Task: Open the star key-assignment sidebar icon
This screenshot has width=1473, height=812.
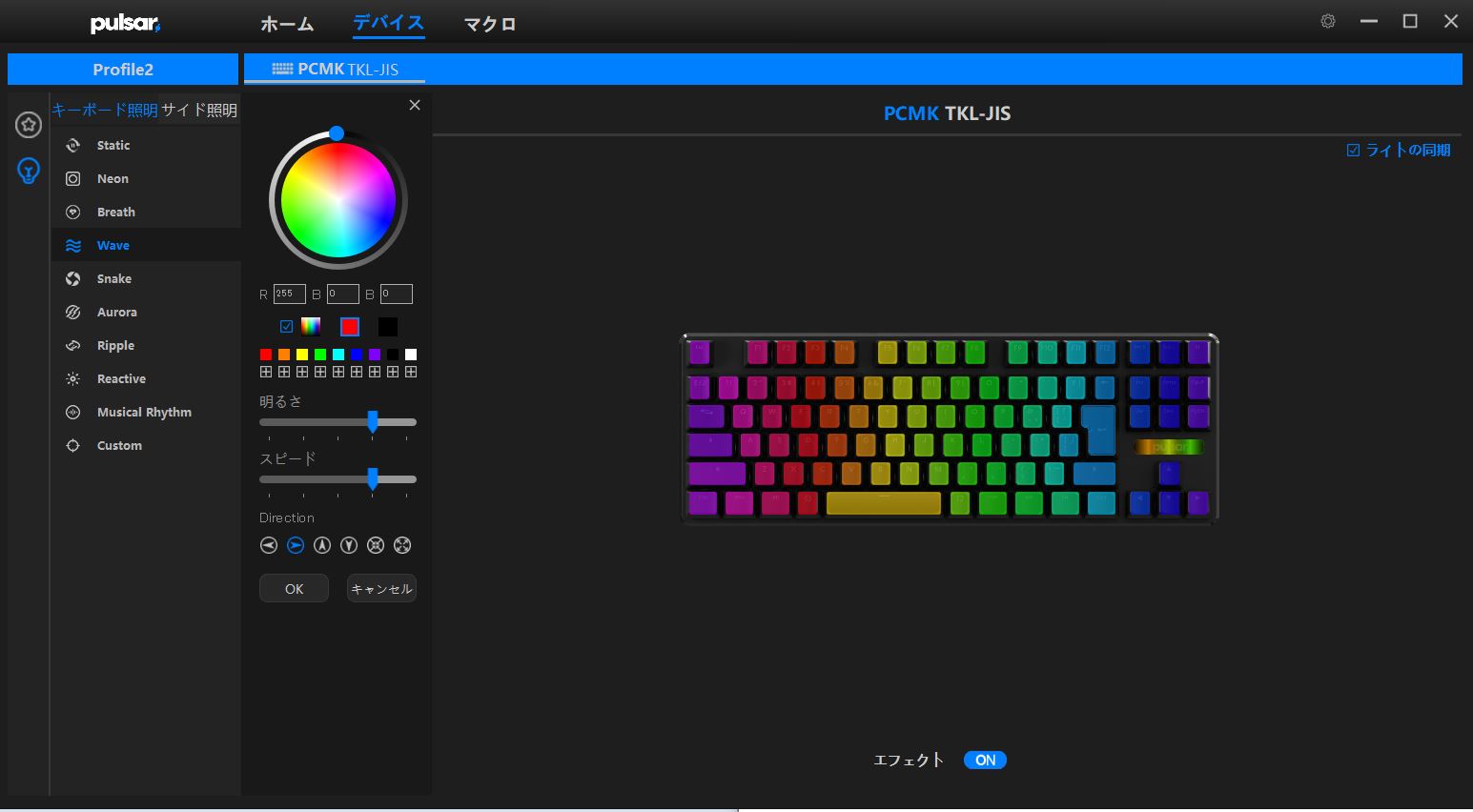Action: [x=29, y=124]
